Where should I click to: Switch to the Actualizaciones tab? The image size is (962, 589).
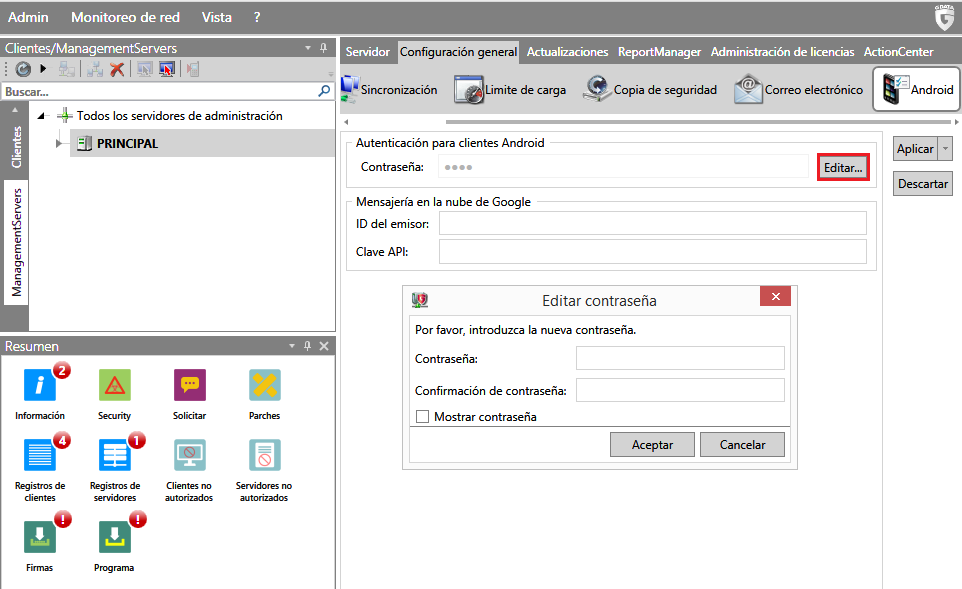coord(567,52)
